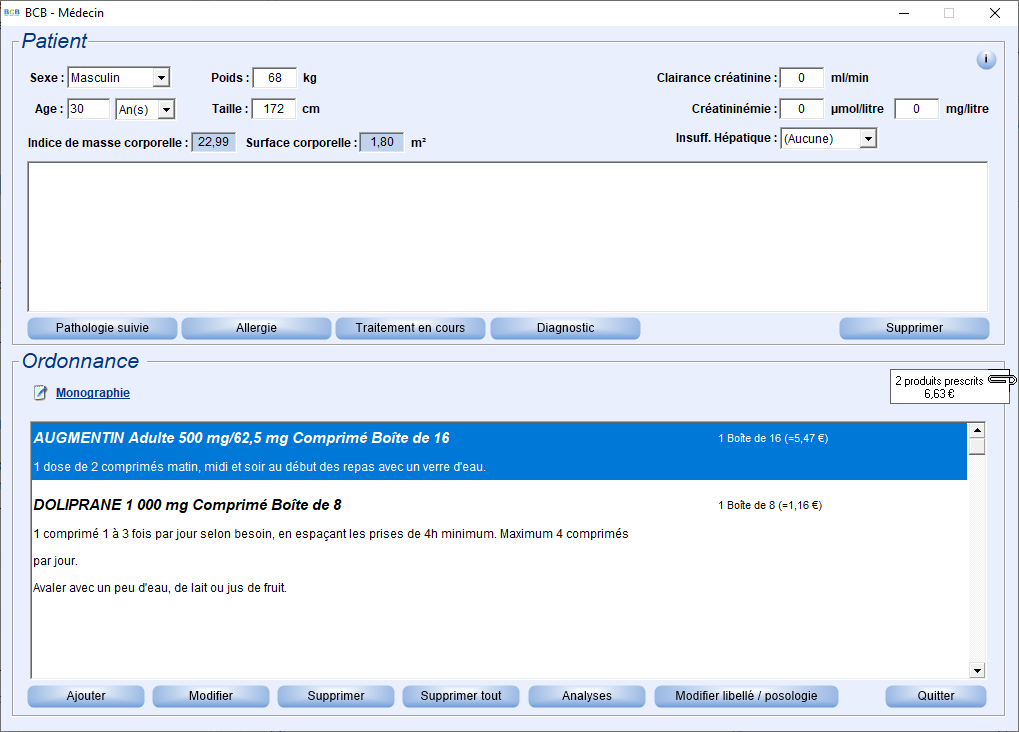This screenshot has width=1019, height=732.
Task: Click the Taille input field
Action: [x=274, y=109]
